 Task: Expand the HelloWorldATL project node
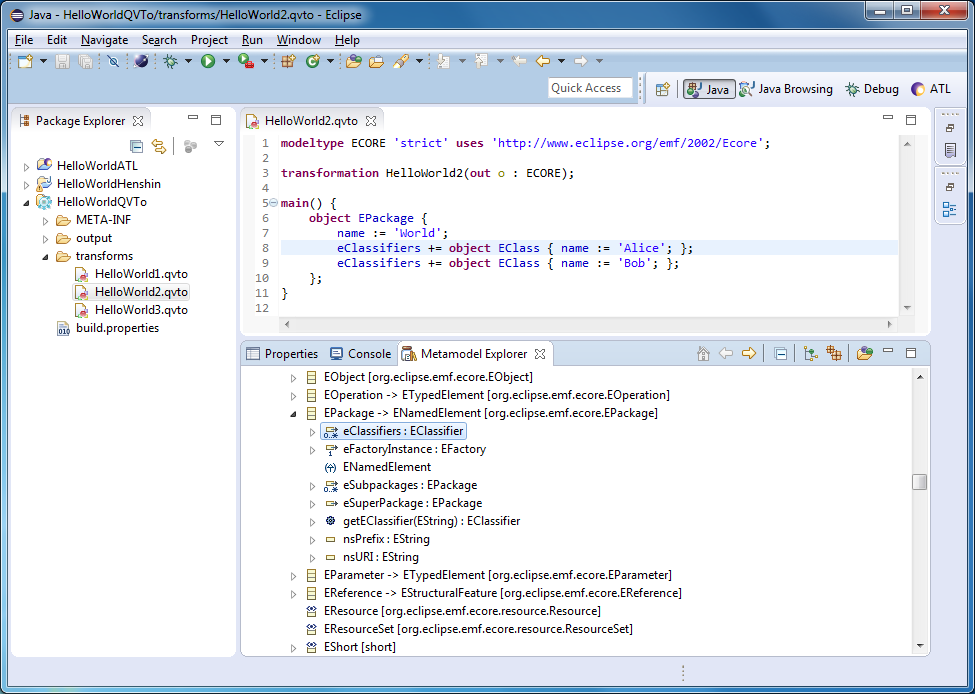27,166
